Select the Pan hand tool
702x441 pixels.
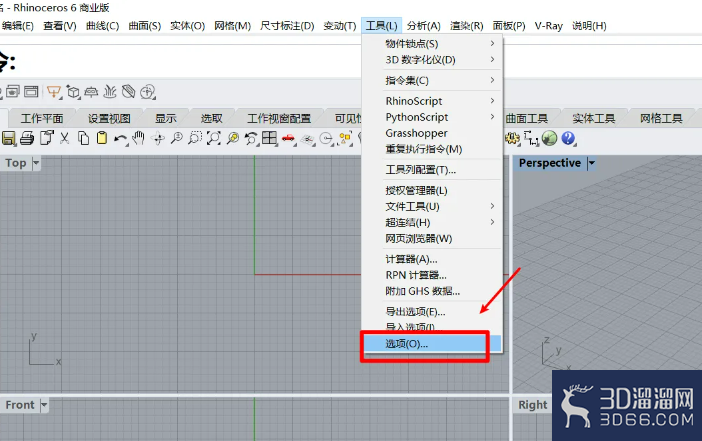click(x=138, y=138)
